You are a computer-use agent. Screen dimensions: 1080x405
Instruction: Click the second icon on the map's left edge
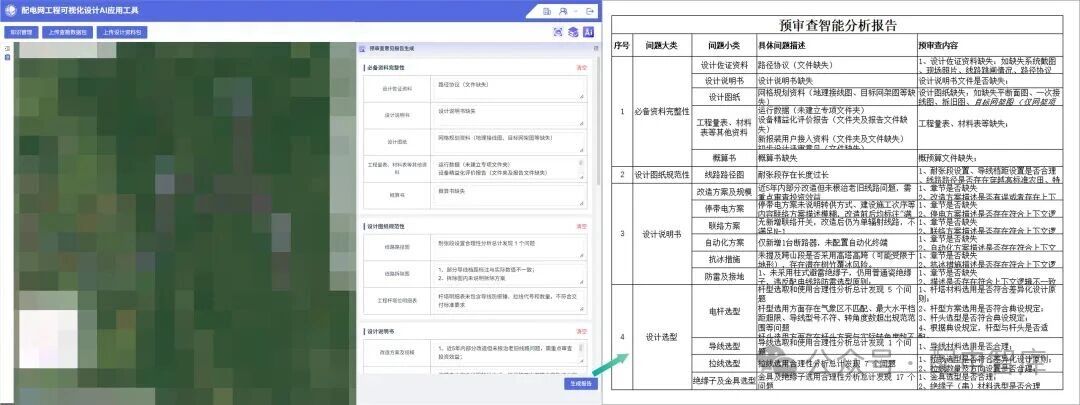7,57
